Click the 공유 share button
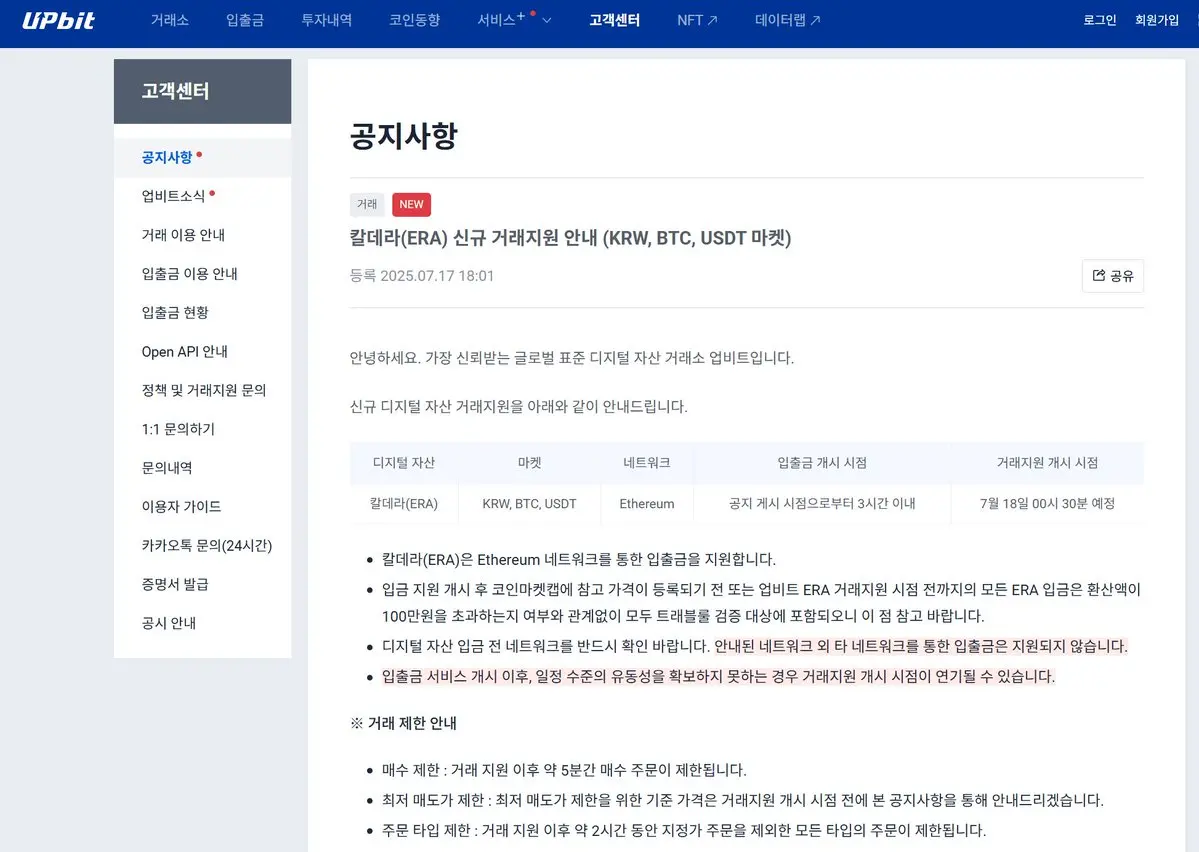 click(1113, 275)
